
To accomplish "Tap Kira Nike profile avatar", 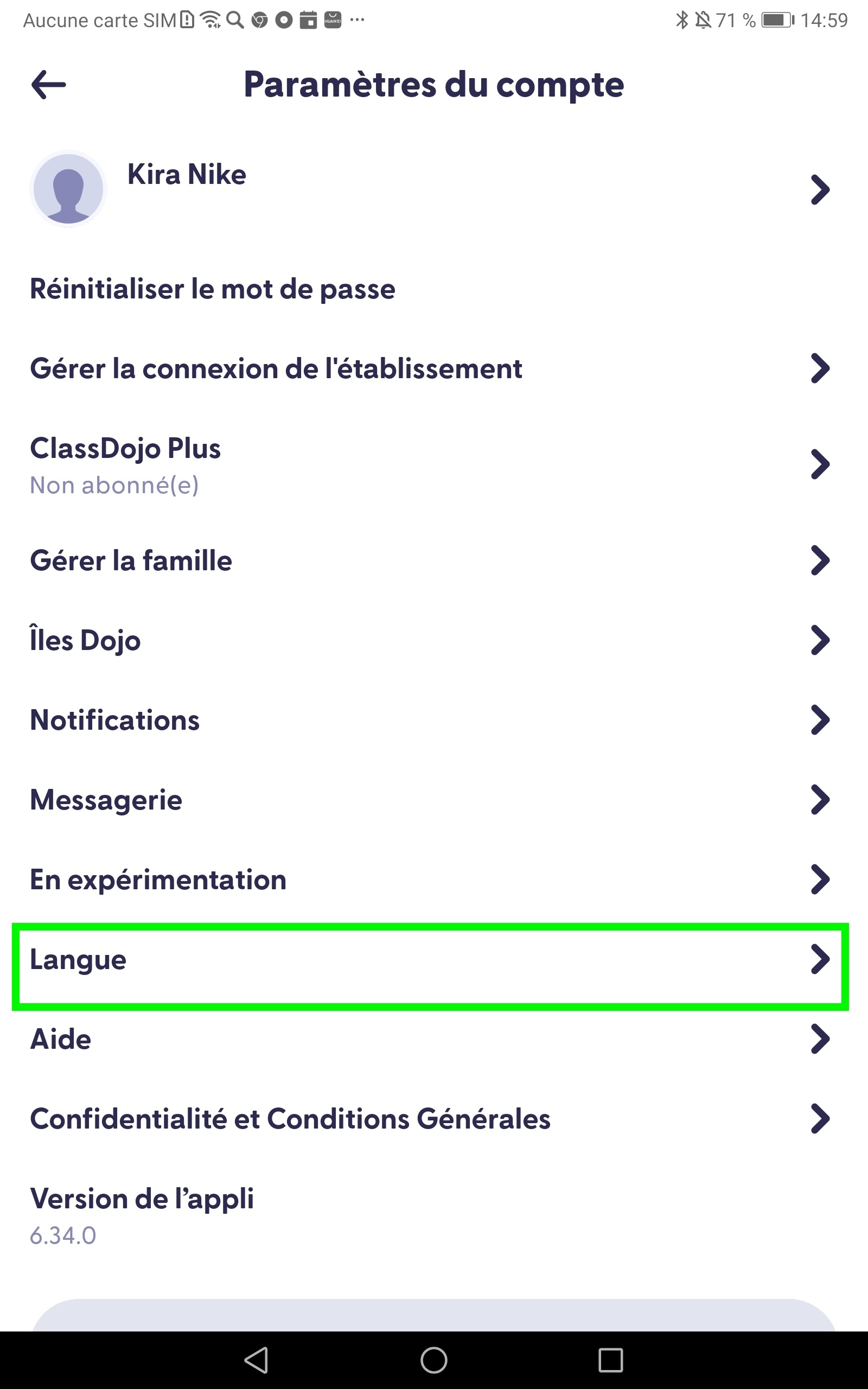I will coord(68,189).
